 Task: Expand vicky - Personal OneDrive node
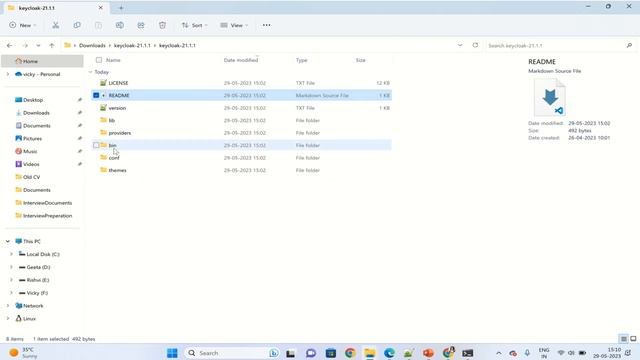8,74
